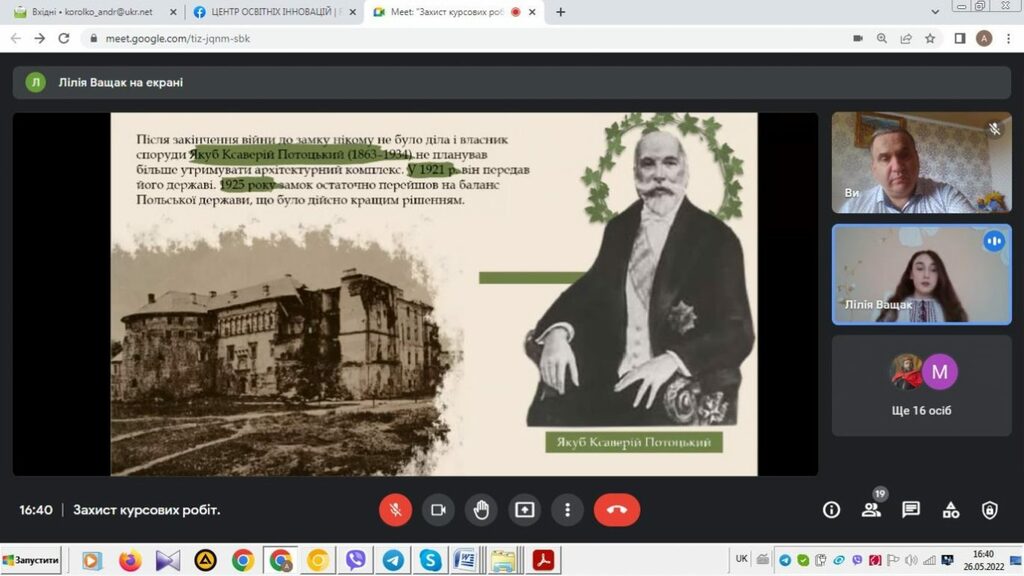Image resolution: width=1024 pixels, height=576 pixels.
Task: Open the three-dot more options menu in Meet
Action: coord(567,510)
